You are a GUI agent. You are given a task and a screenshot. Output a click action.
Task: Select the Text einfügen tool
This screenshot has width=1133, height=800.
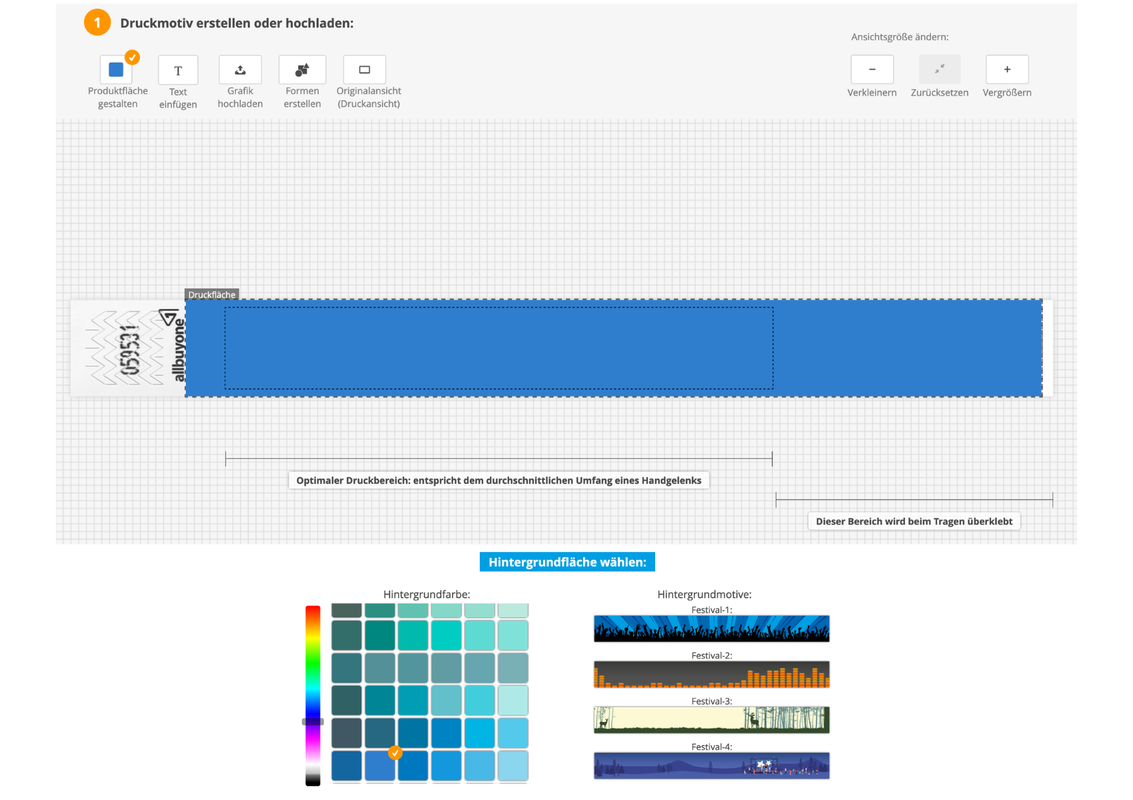coord(178,70)
